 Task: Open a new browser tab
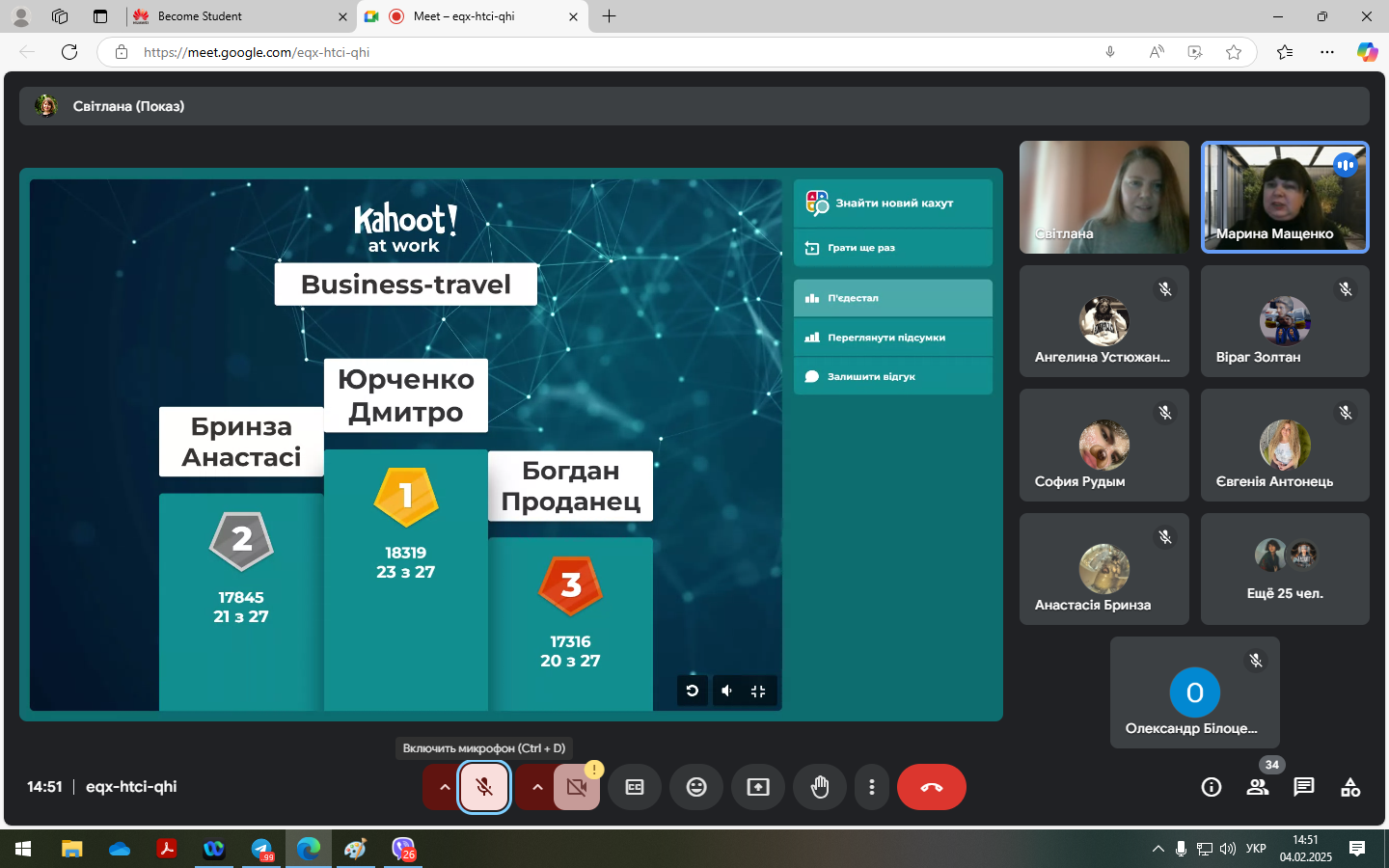click(x=609, y=16)
